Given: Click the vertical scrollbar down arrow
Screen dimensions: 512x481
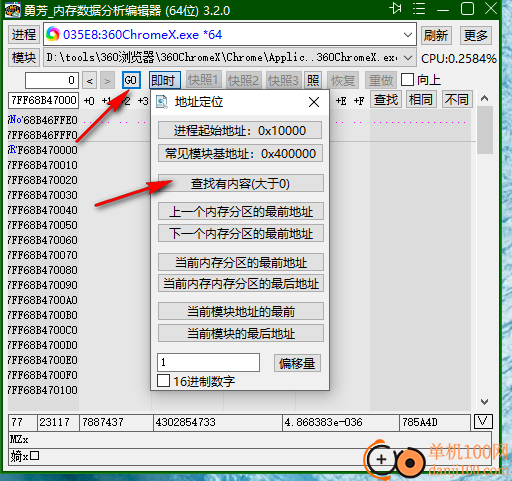Looking at the screenshot, I should 485,402.
